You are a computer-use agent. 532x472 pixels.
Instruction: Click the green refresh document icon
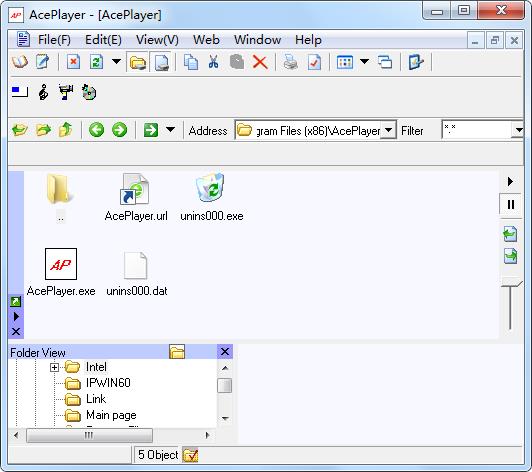point(96,62)
